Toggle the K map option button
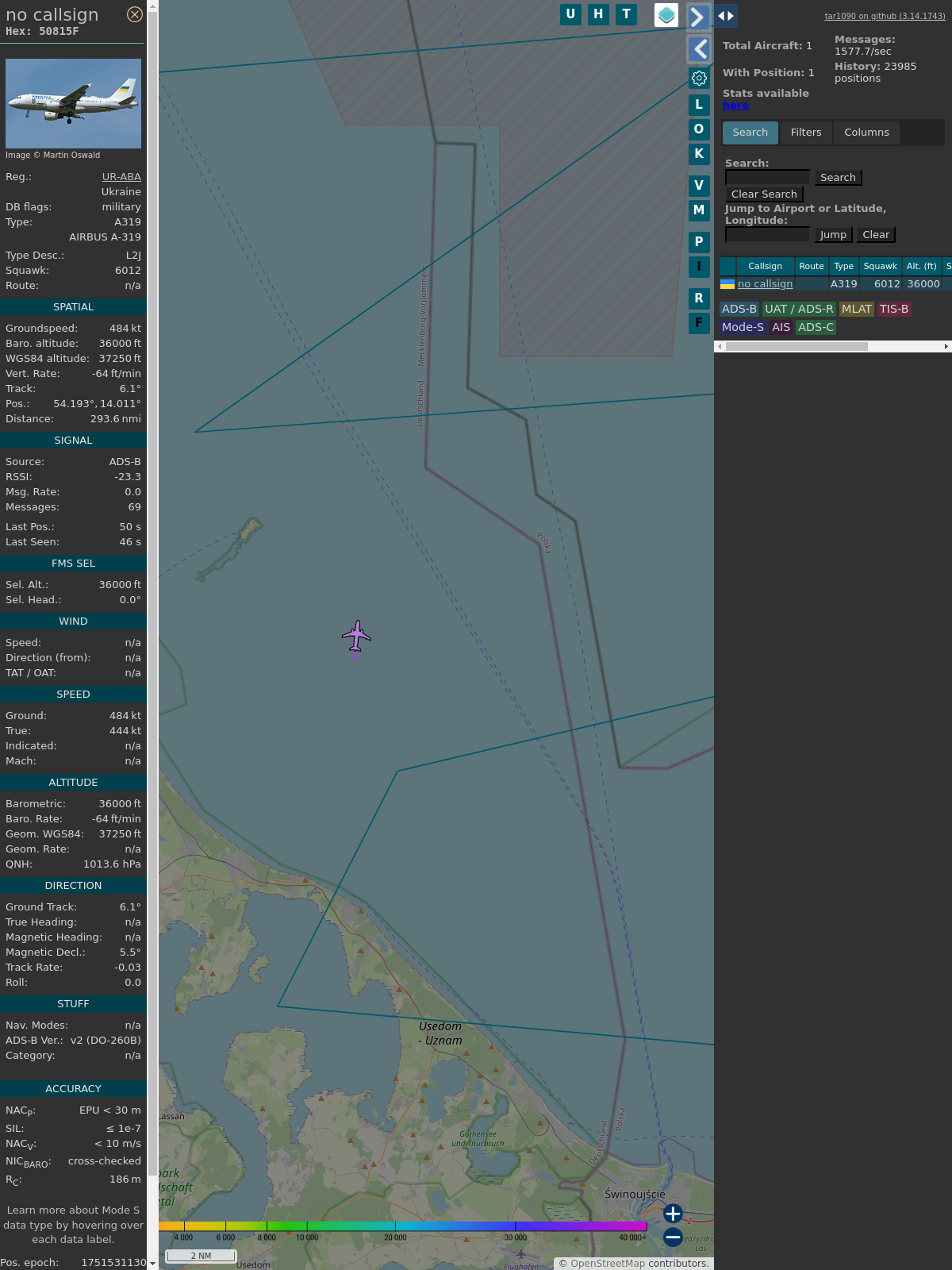Viewport: 952px width, 1270px height. pos(699,154)
